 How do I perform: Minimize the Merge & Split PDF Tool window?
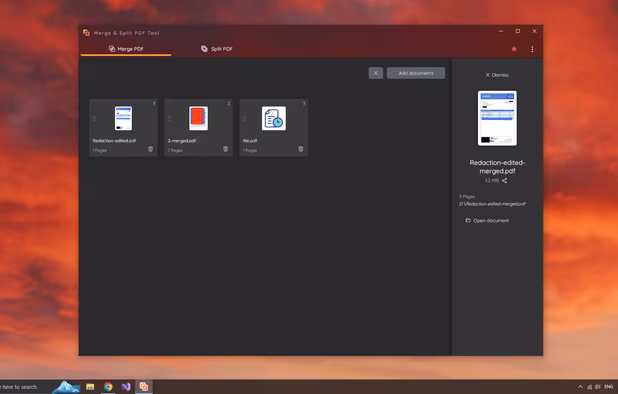[x=501, y=31]
